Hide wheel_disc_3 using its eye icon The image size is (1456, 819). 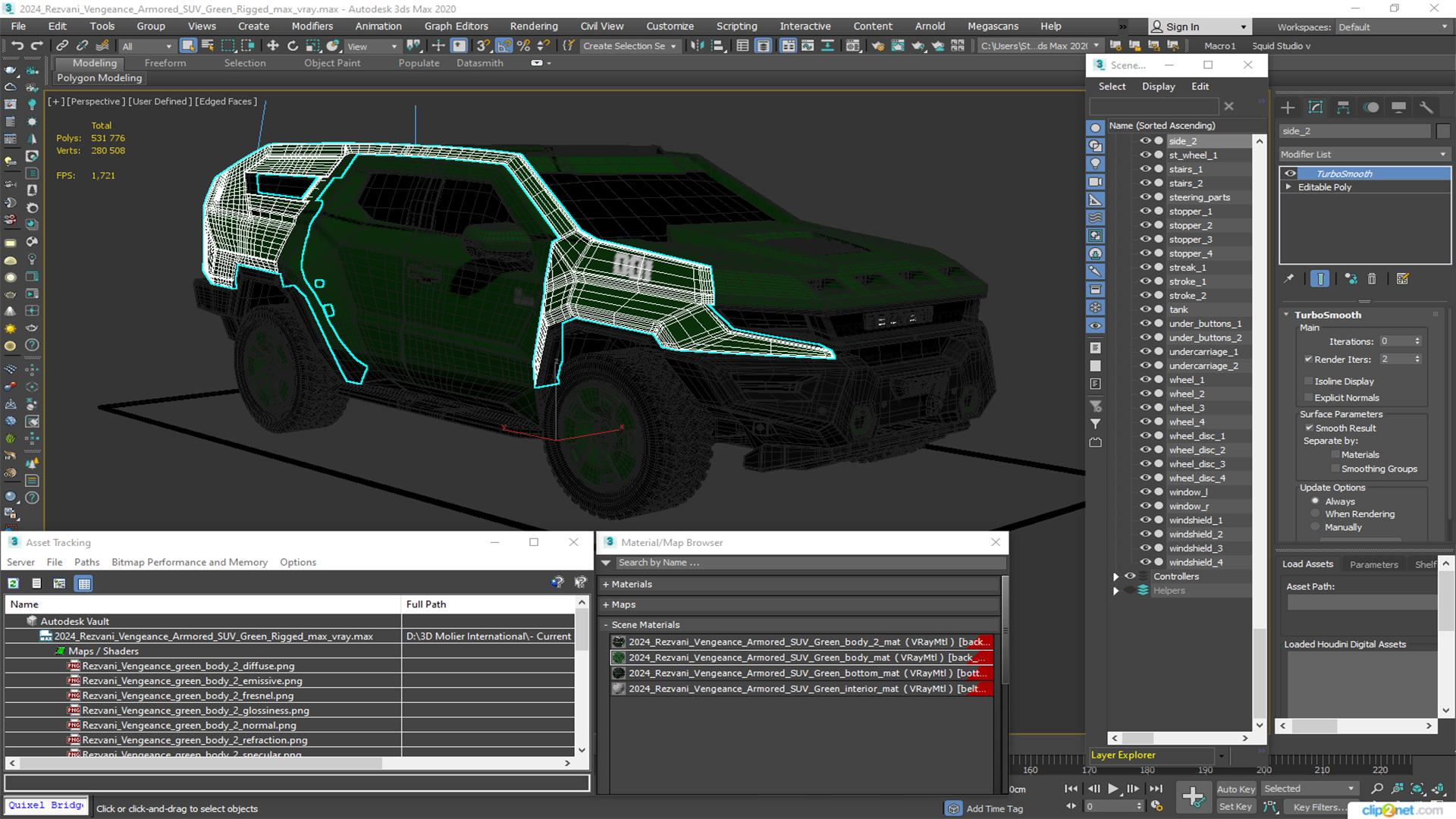click(1145, 464)
